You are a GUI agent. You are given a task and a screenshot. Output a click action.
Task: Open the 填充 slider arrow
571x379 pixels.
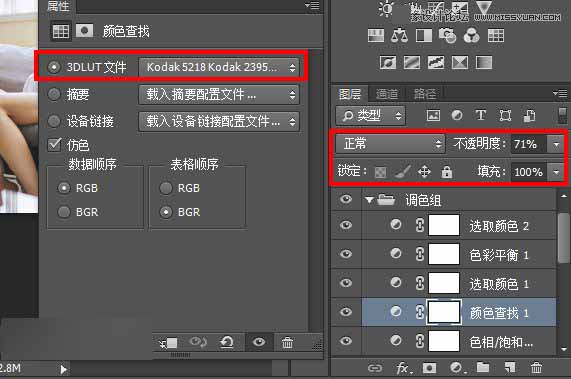[x=556, y=171]
